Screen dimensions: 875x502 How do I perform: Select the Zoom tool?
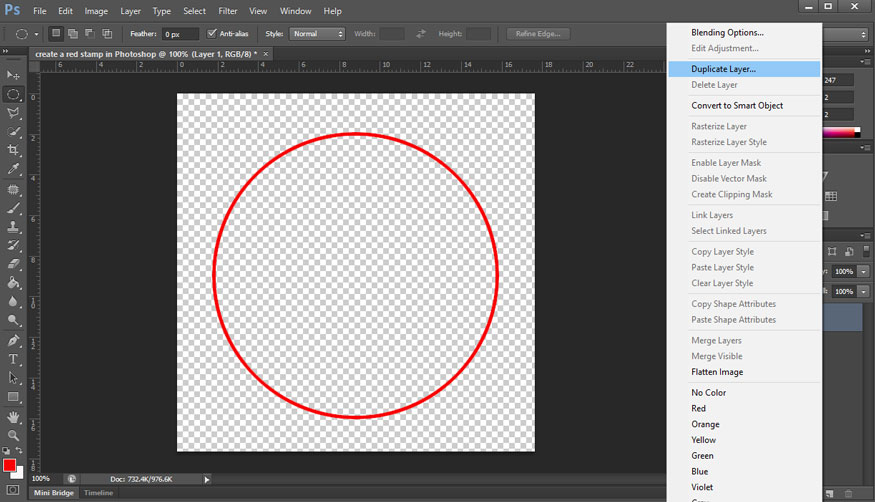pos(14,435)
